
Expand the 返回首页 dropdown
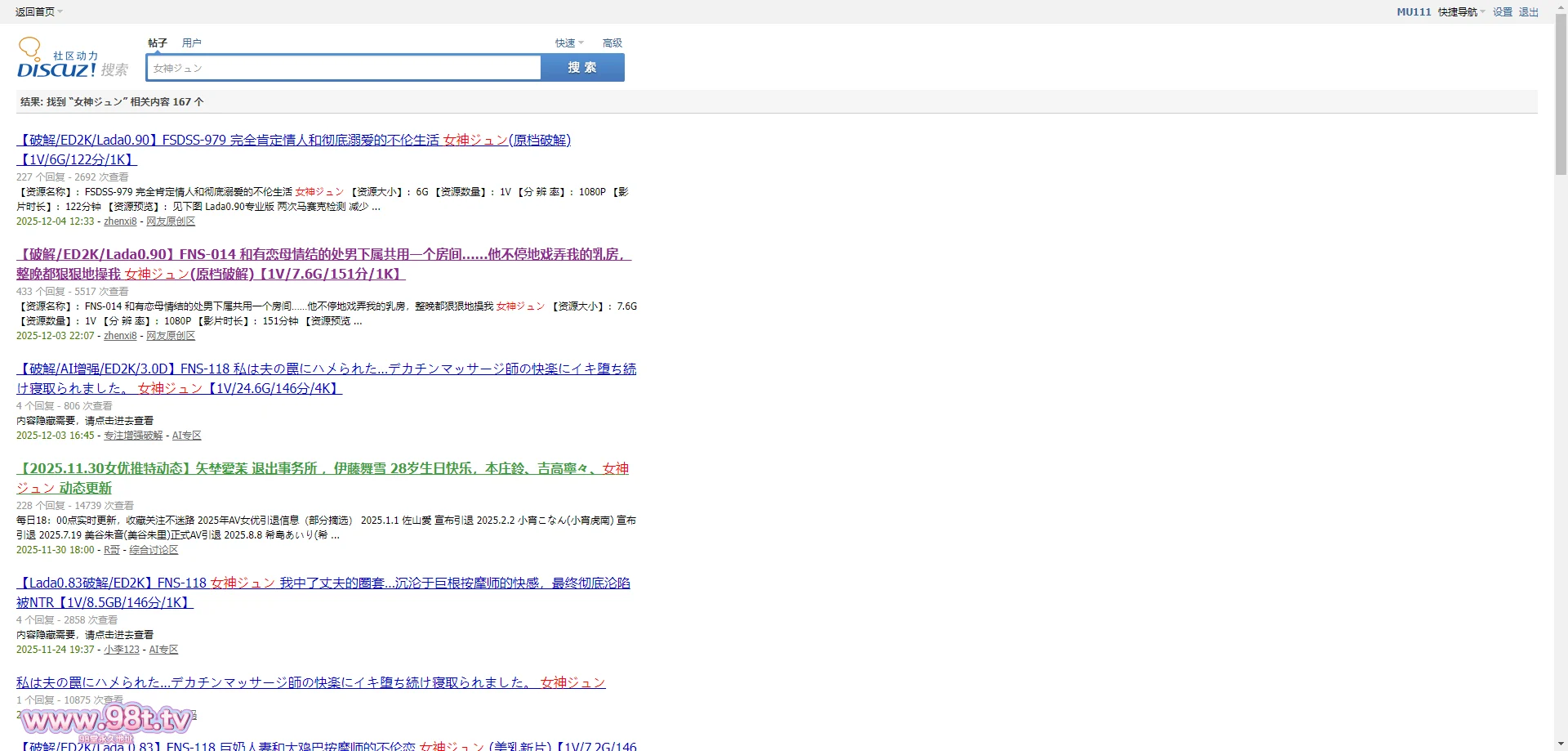coord(38,11)
